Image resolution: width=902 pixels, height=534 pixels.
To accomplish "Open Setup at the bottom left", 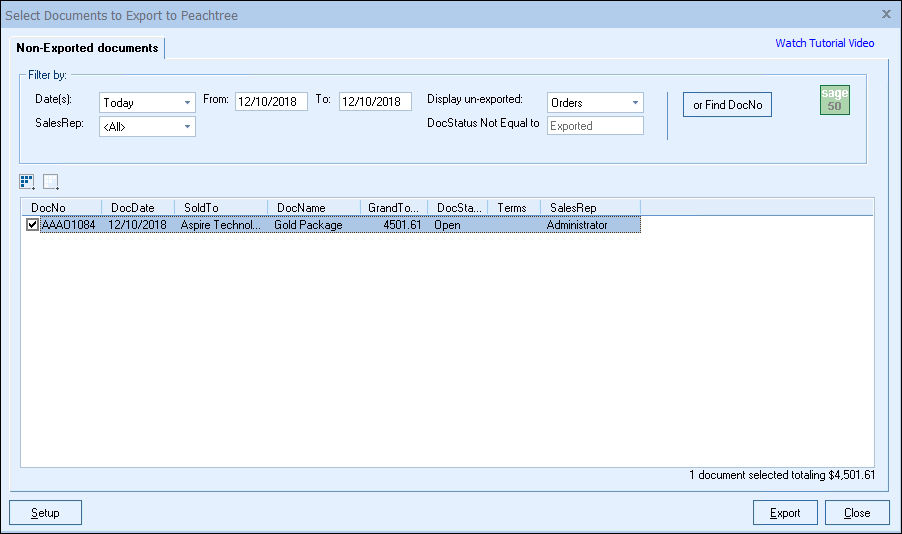I will pyautogui.click(x=45, y=513).
